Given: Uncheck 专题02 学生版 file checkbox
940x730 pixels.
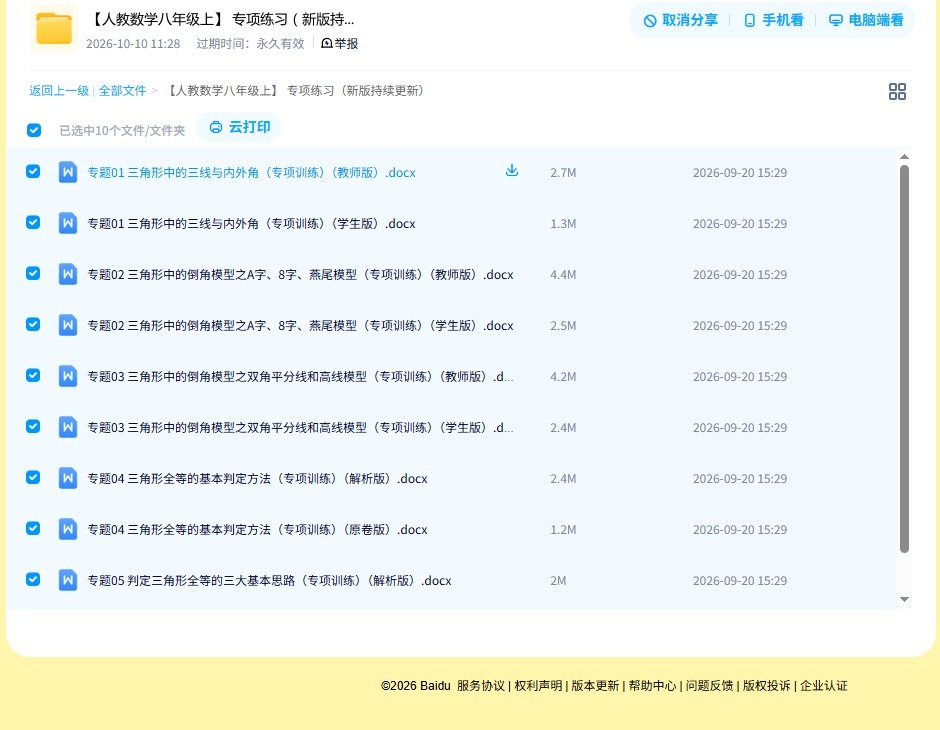Looking at the screenshot, I should 33,324.
